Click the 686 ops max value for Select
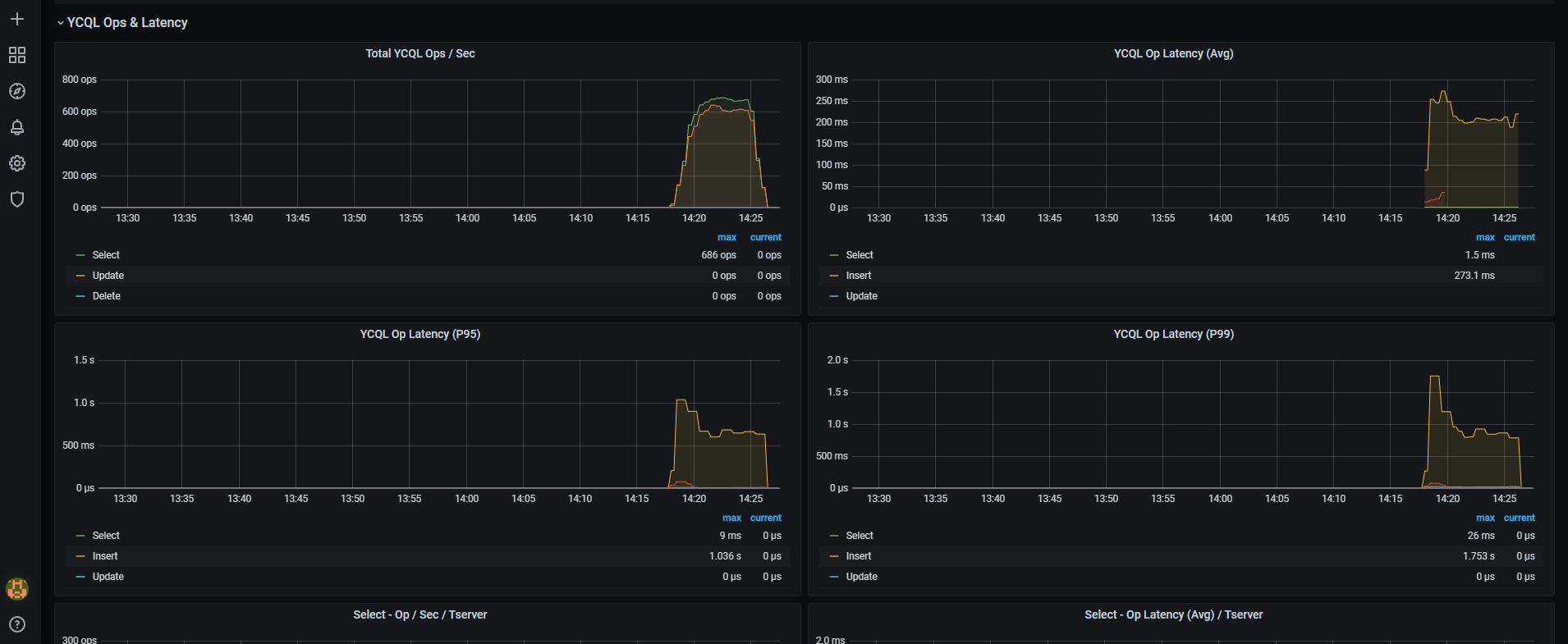The width and height of the screenshot is (1568, 644). [x=719, y=255]
